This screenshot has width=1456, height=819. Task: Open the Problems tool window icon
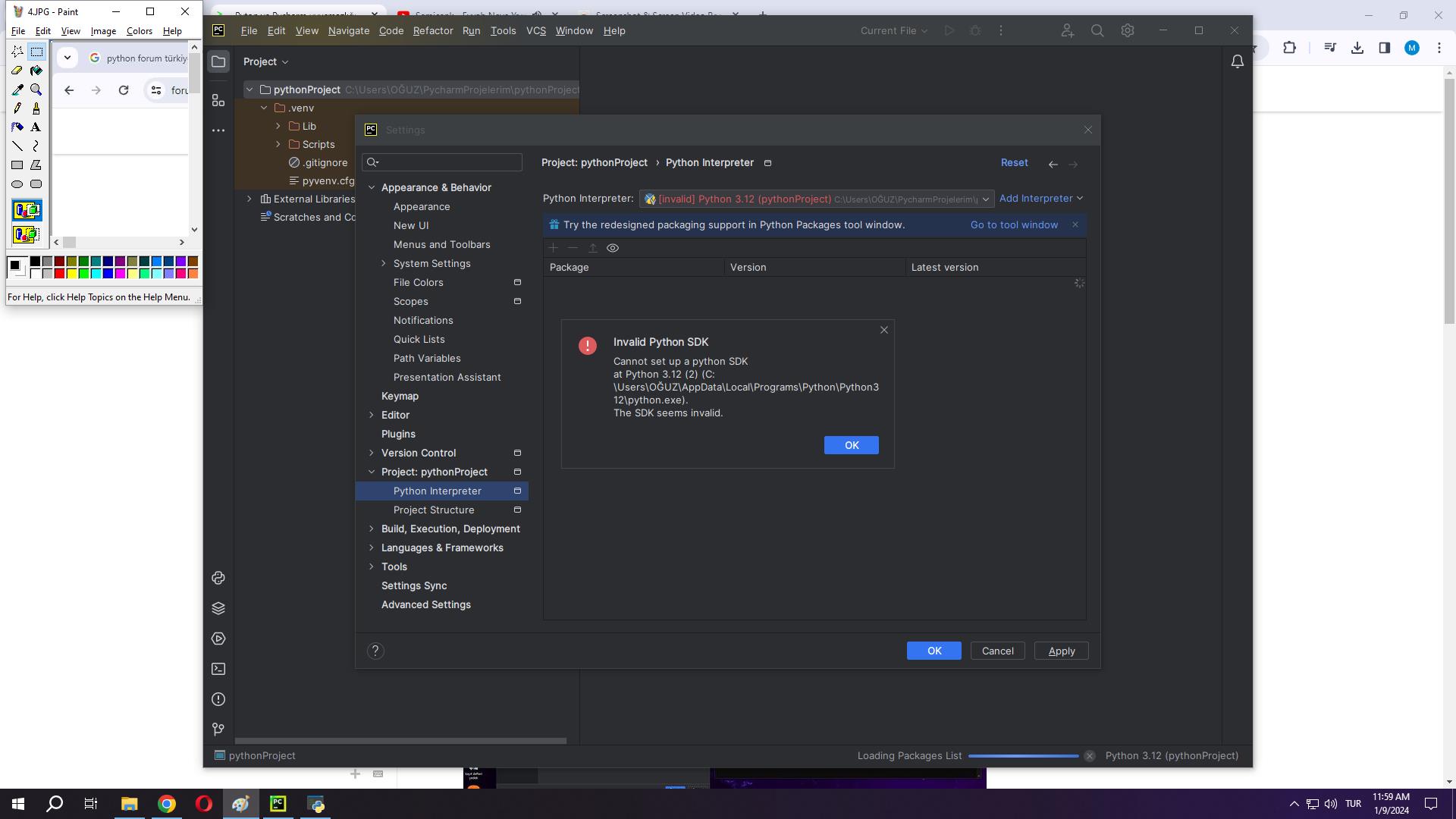click(x=218, y=699)
